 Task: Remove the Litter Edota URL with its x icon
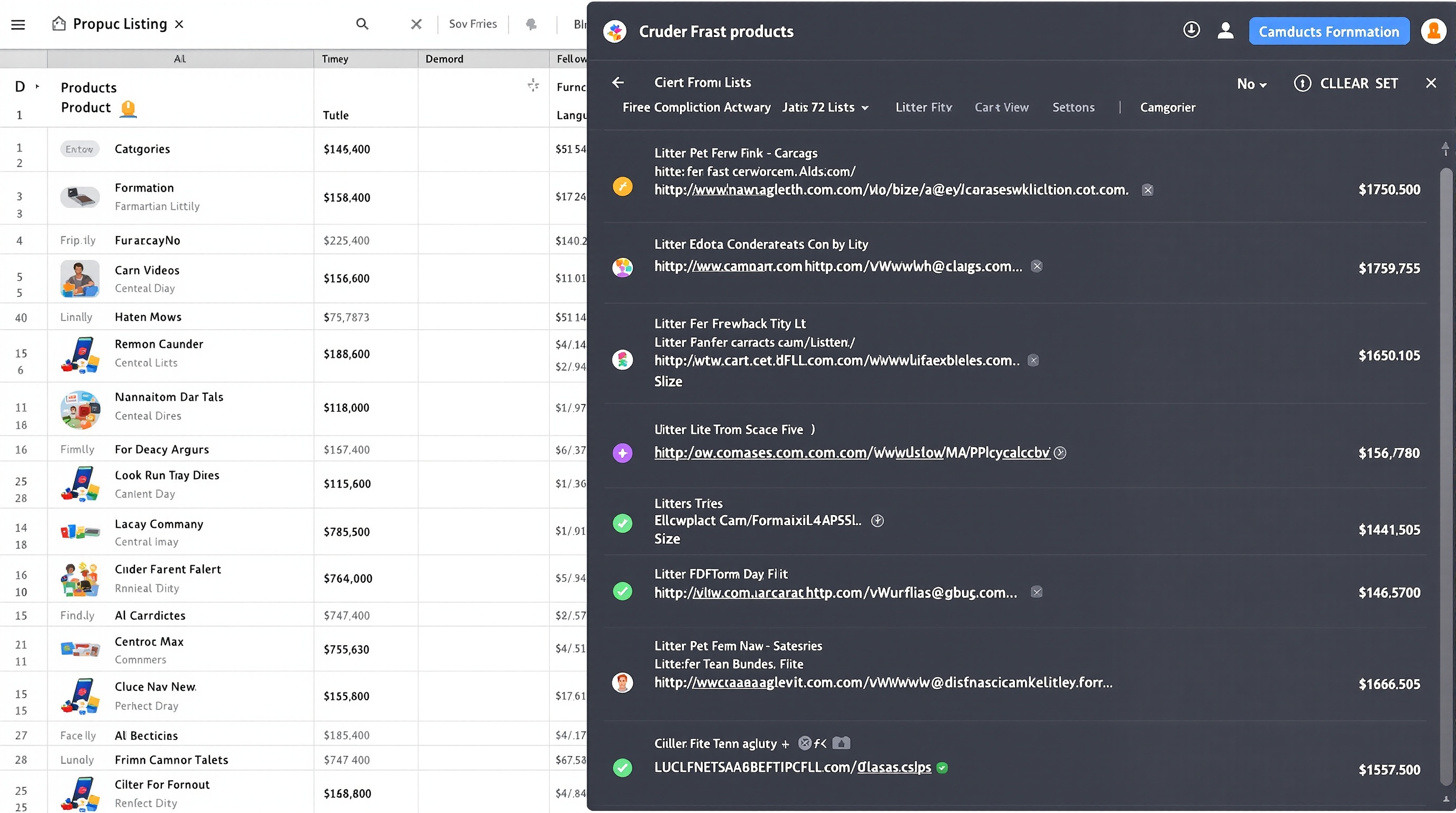tap(1036, 266)
